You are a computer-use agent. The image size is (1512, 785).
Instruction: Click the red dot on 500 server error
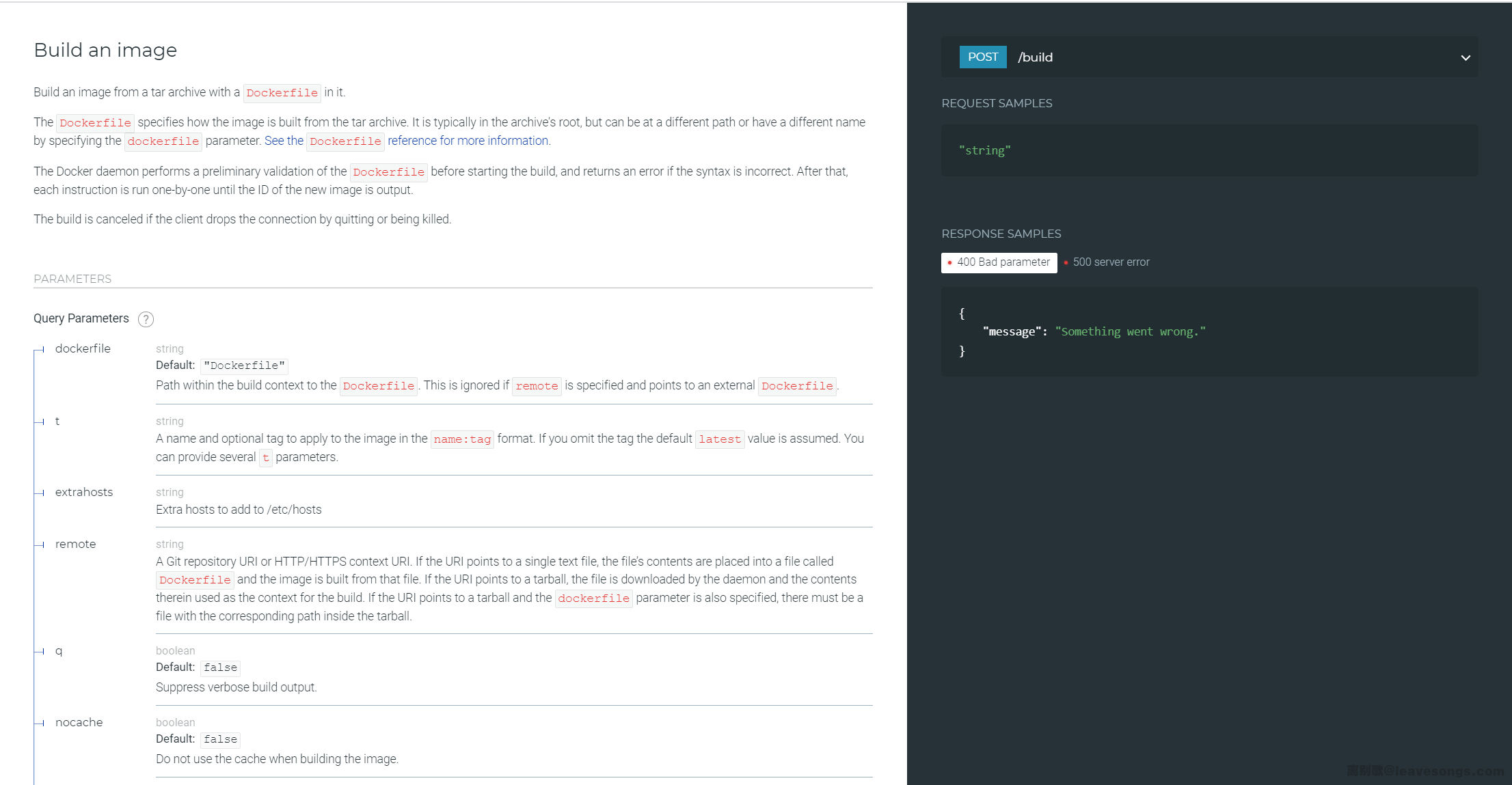point(1066,263)
